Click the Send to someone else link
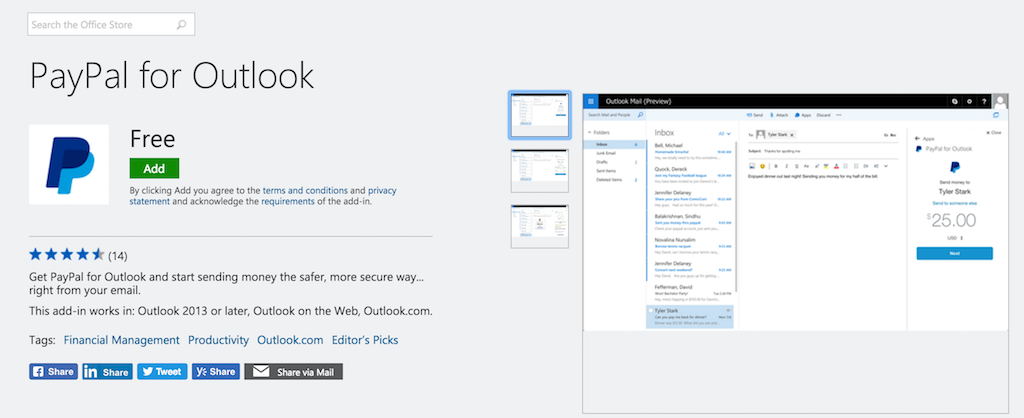Screen dimensions: 1024x418 (x=954, y=203)
